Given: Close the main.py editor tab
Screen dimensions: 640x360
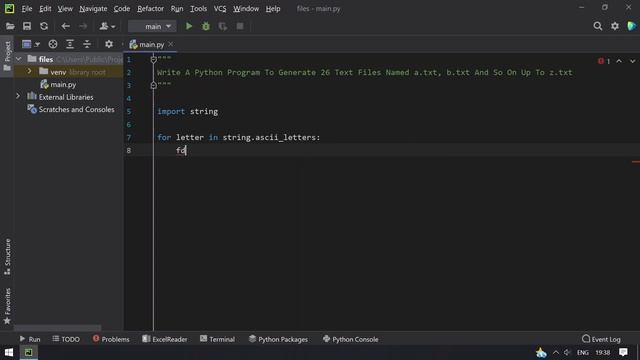Looking at the screenshot, I should (171, 44).
